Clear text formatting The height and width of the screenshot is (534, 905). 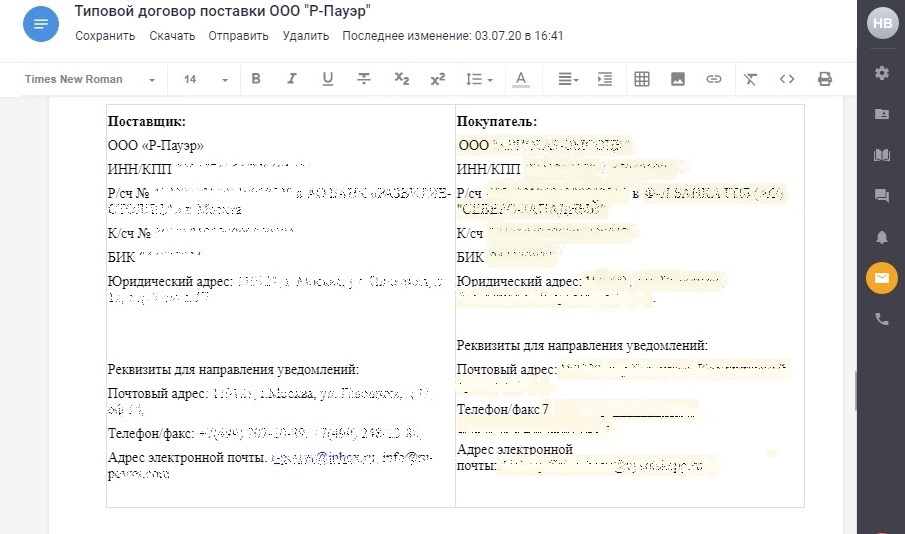(751, 79)
